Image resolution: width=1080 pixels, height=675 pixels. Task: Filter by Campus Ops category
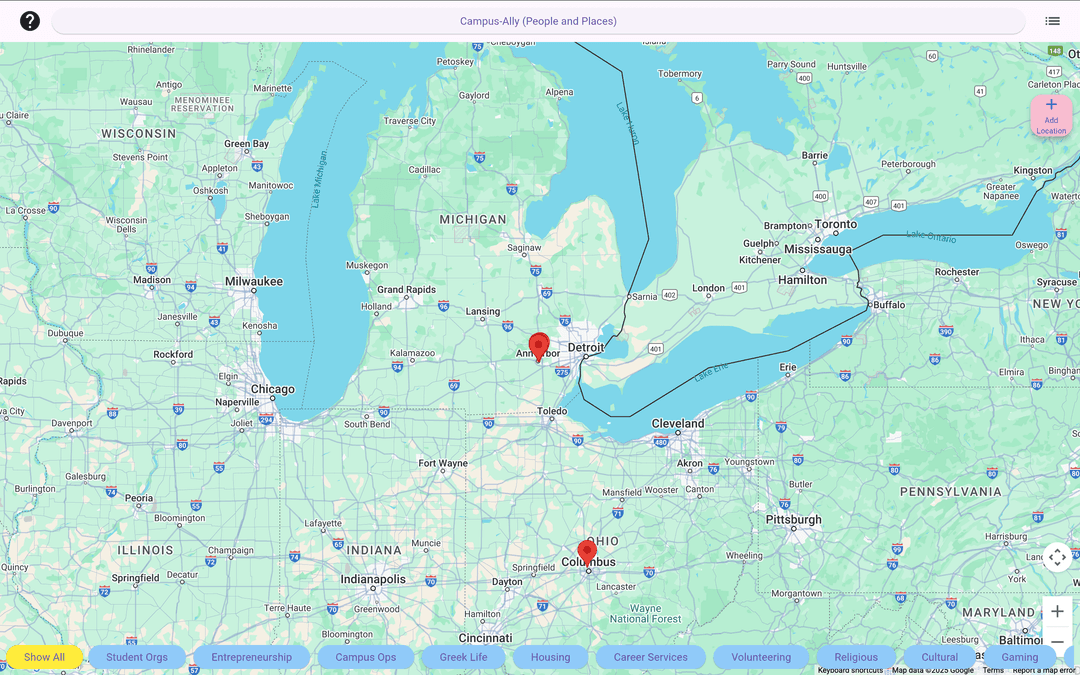tap(366, 657)
